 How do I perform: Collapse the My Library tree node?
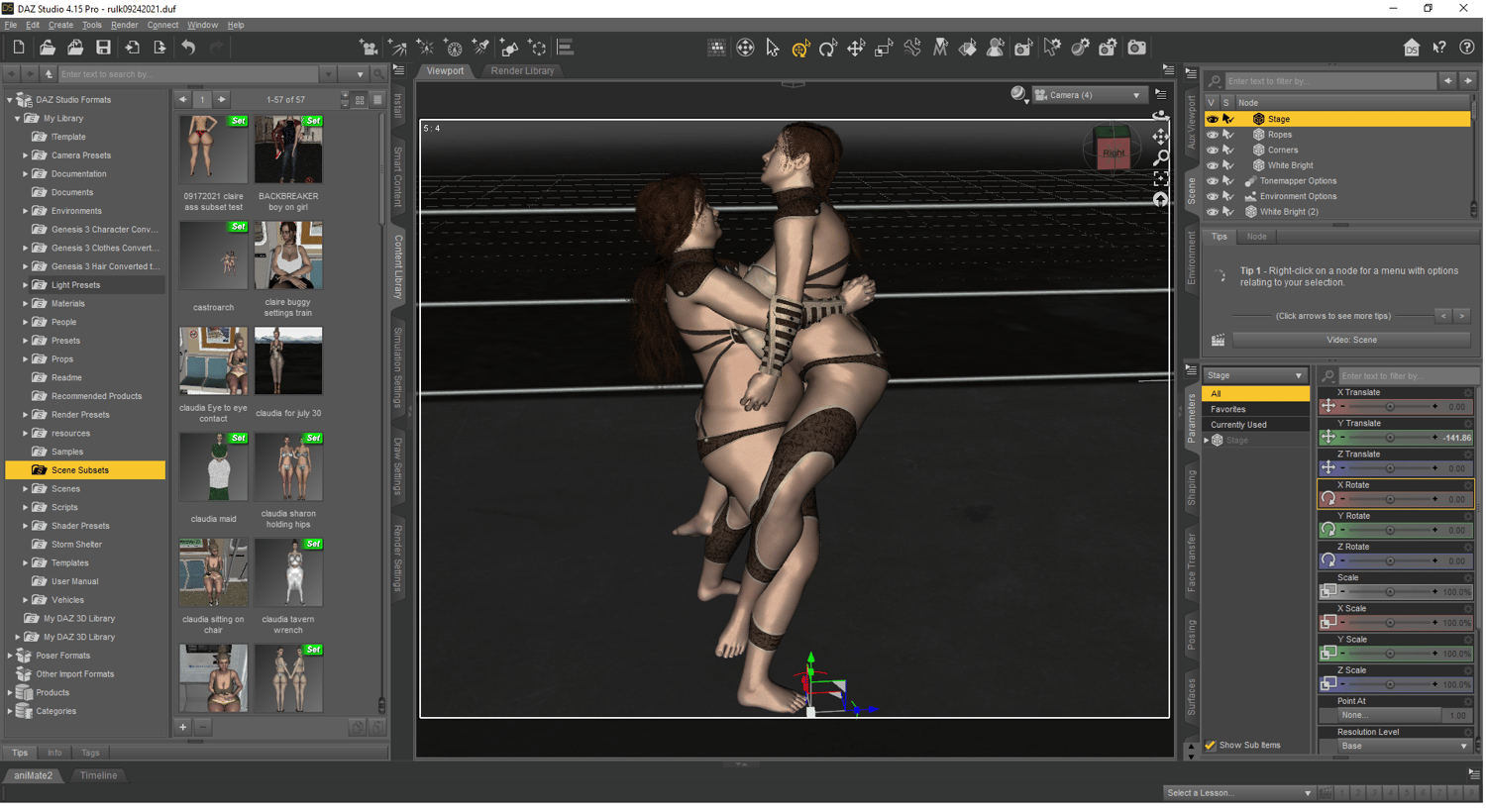coord(17,119)
